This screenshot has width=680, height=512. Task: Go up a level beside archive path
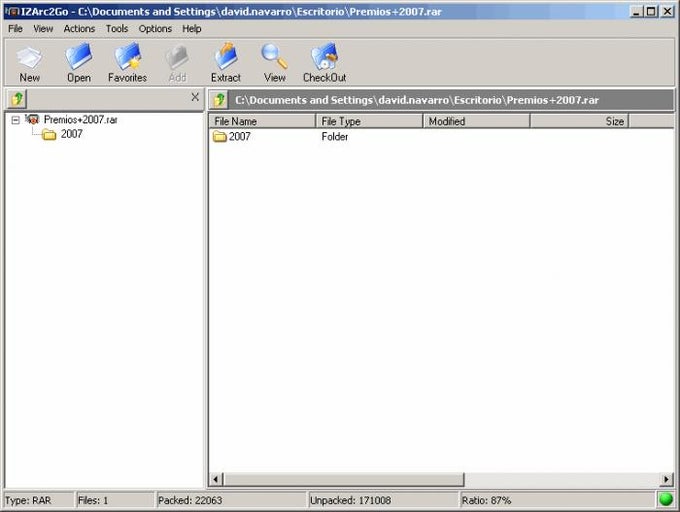pos(219,100)
